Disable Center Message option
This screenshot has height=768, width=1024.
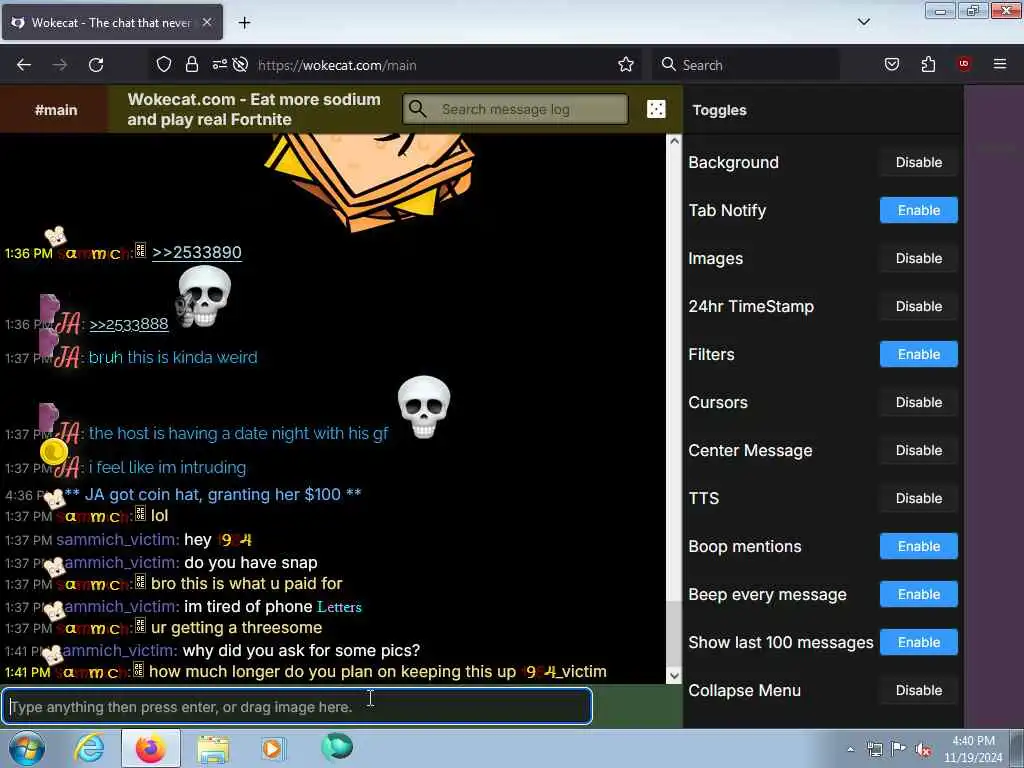918,450
